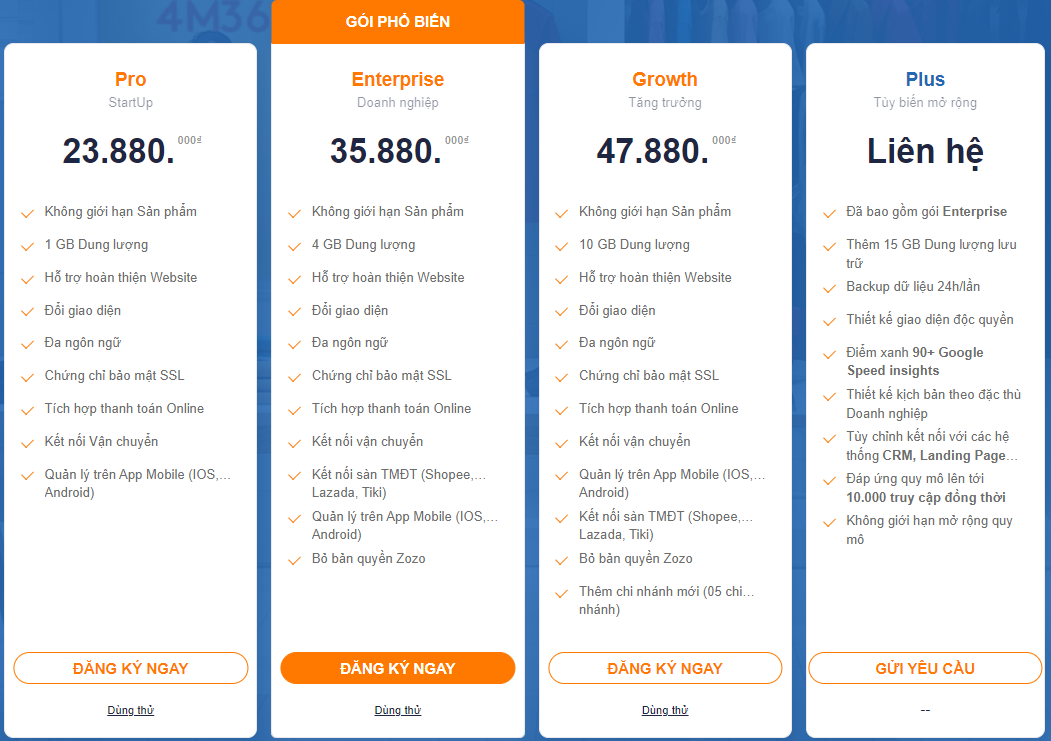Click the 'GỬI YÊU CẦU' button

(925, 668)
